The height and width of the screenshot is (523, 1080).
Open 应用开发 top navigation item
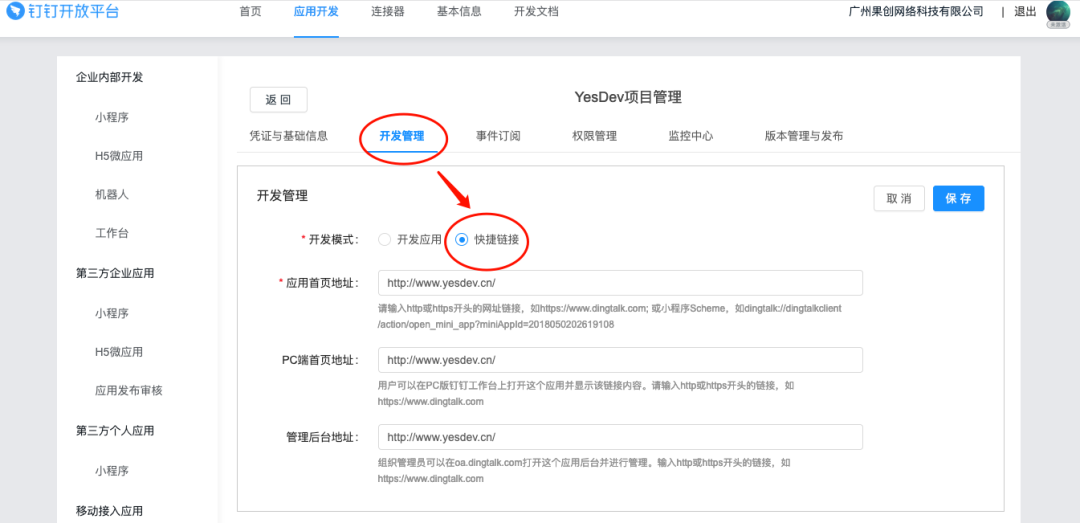[x=316, y=12]
